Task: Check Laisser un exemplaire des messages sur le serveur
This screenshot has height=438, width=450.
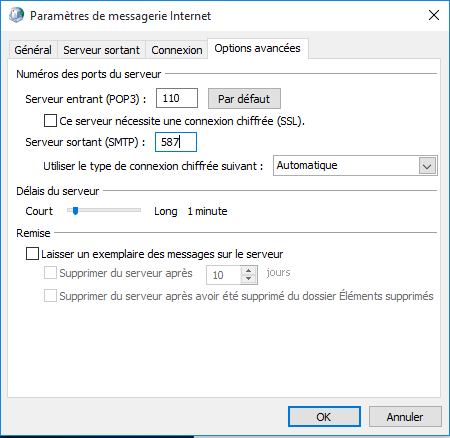Action: click(x=32, y=254)
